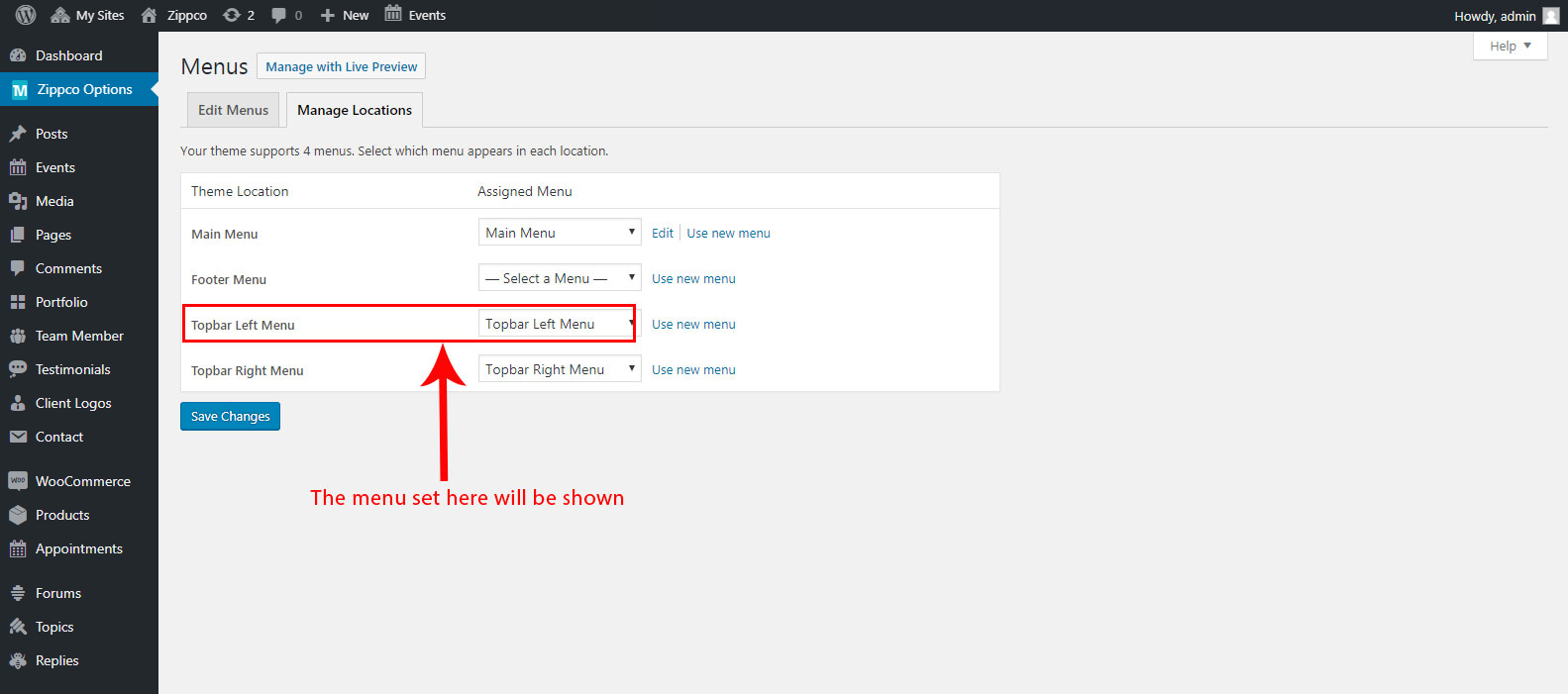1568x694 pixels.
Task: Click Use new menu for Topbar Left Menu
Action: tap(693, 324)
